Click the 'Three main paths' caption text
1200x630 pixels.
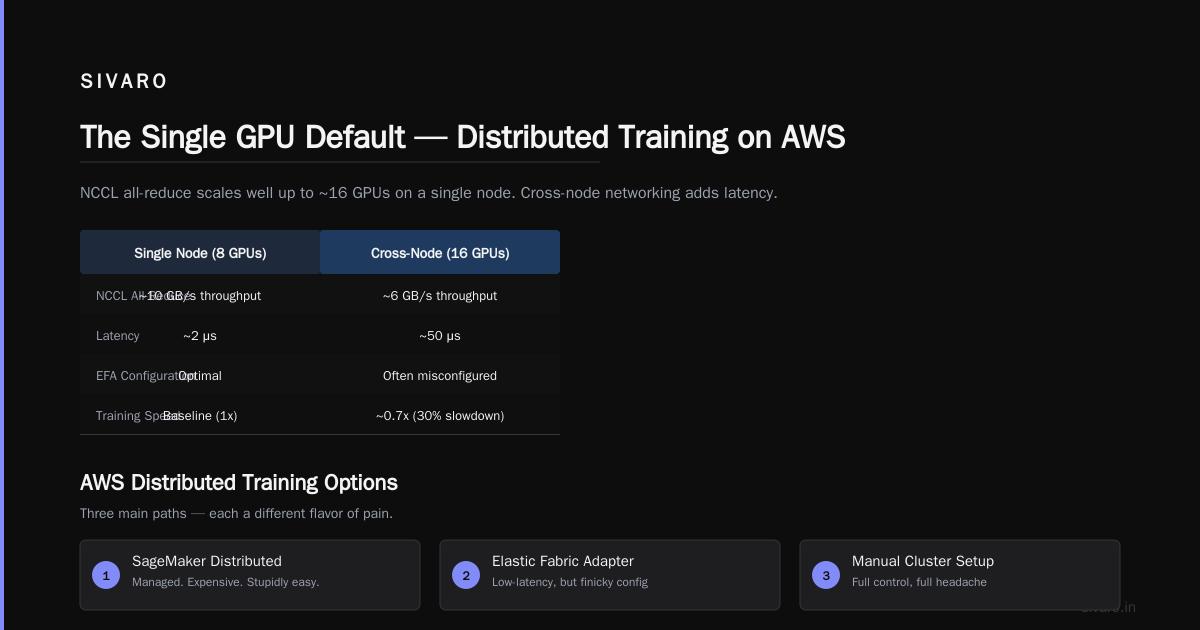pyautogui.click(x=236, y=514)
